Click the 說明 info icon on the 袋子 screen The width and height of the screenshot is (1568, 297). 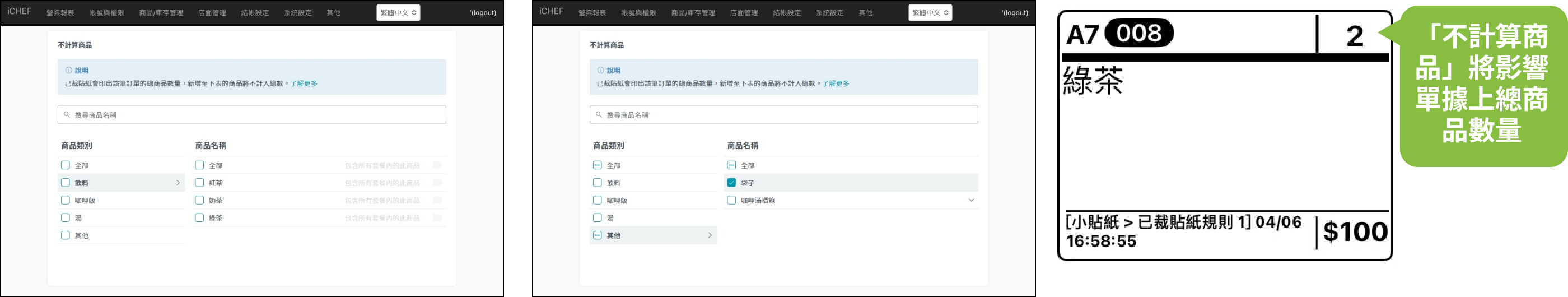tap(601, 71)
